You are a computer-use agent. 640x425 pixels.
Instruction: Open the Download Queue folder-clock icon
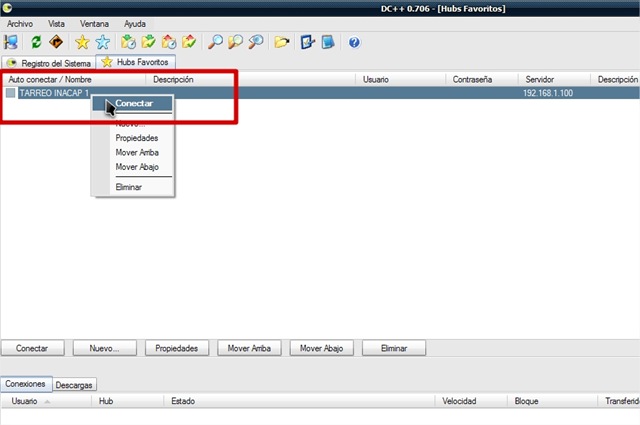click(x=129, y=42)
